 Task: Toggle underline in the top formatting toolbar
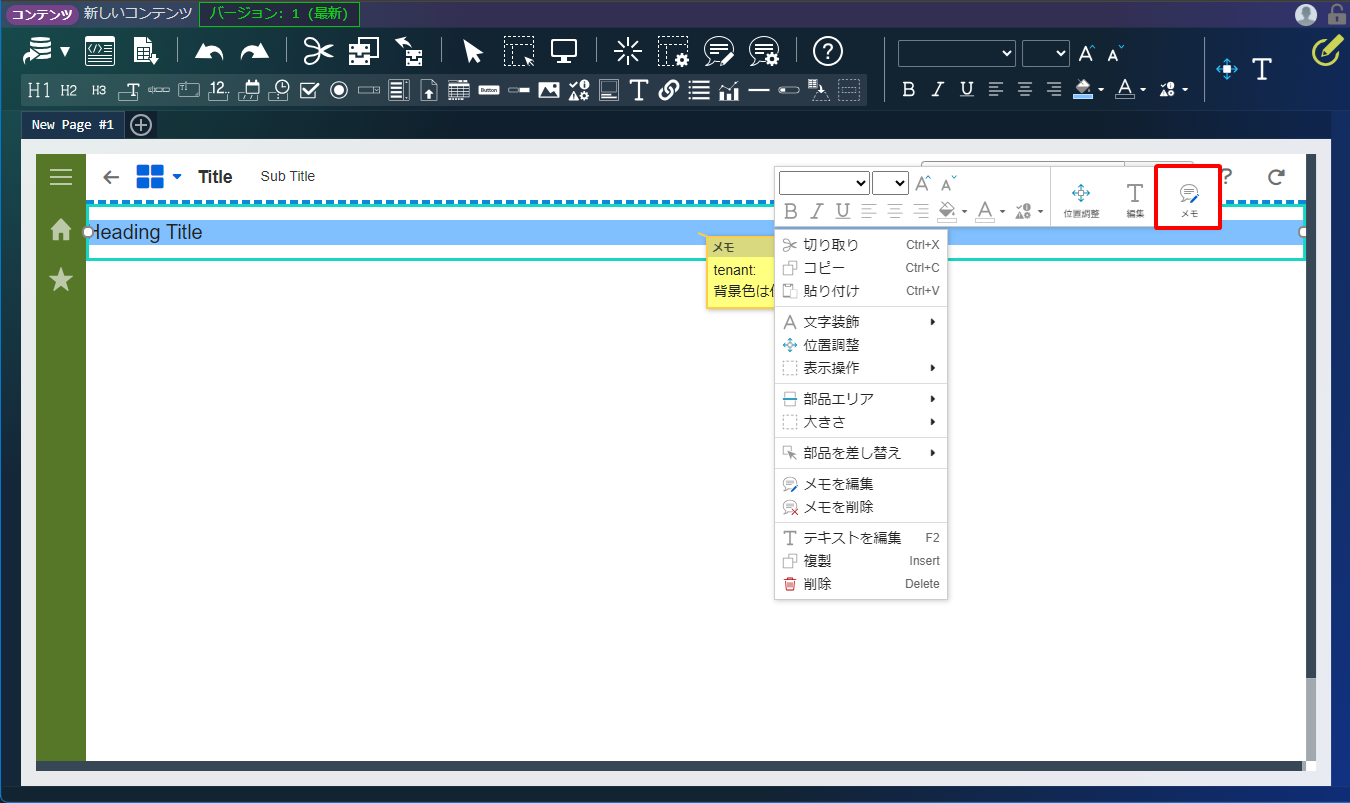[966, 90]
